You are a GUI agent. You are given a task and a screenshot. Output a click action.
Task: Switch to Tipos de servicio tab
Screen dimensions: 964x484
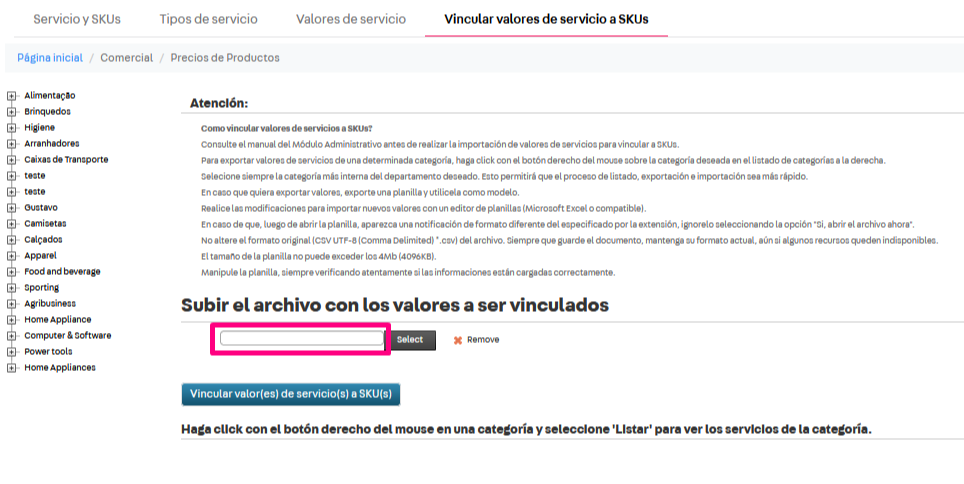click(x=208, y=19)
